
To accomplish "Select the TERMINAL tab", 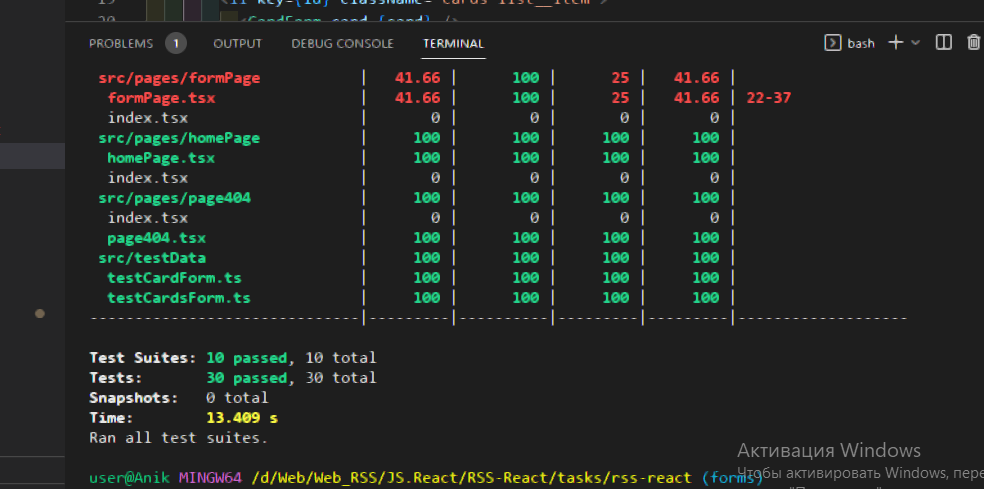I will [454, 43].
